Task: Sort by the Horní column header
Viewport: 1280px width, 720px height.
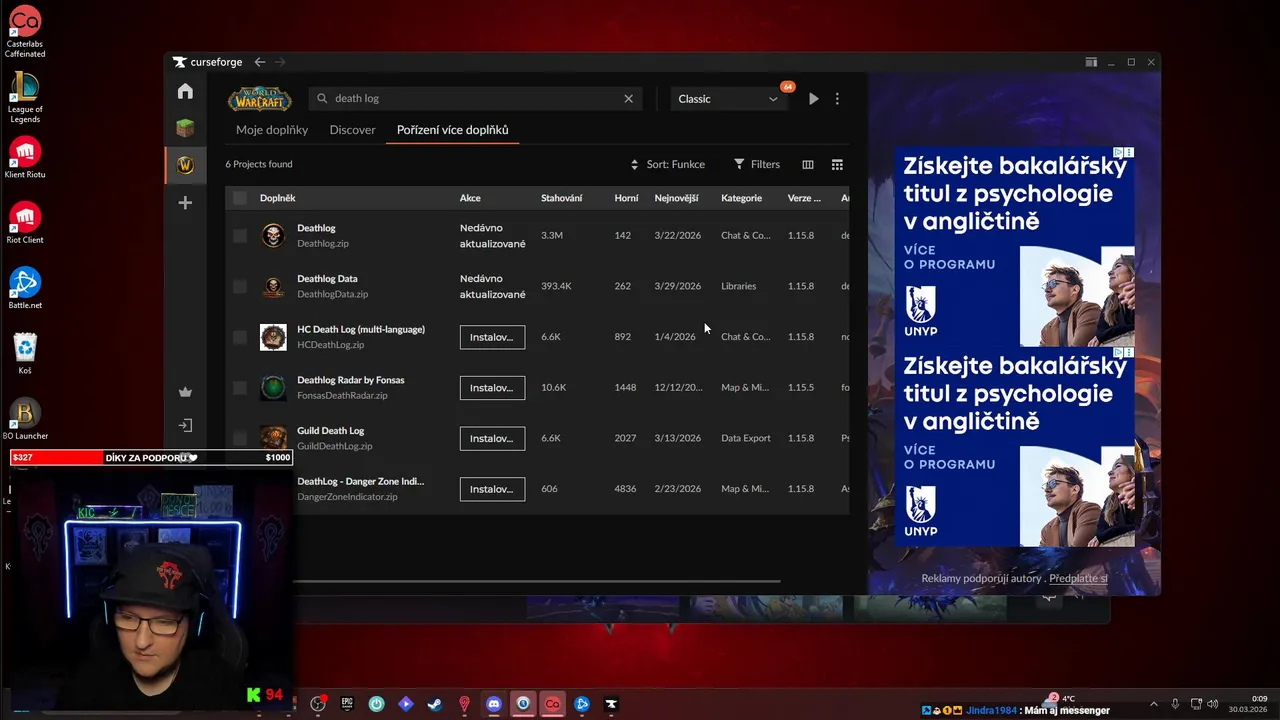Action: pos(626,198)
